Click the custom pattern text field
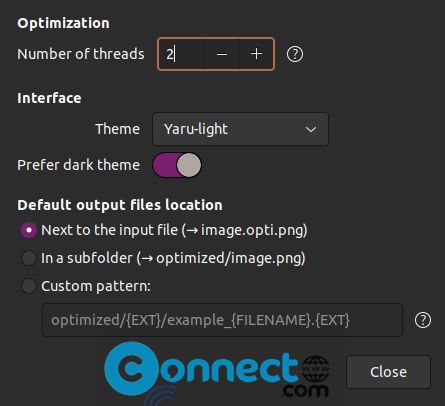This screenshot has width=445, height=406. coord(222,320)
